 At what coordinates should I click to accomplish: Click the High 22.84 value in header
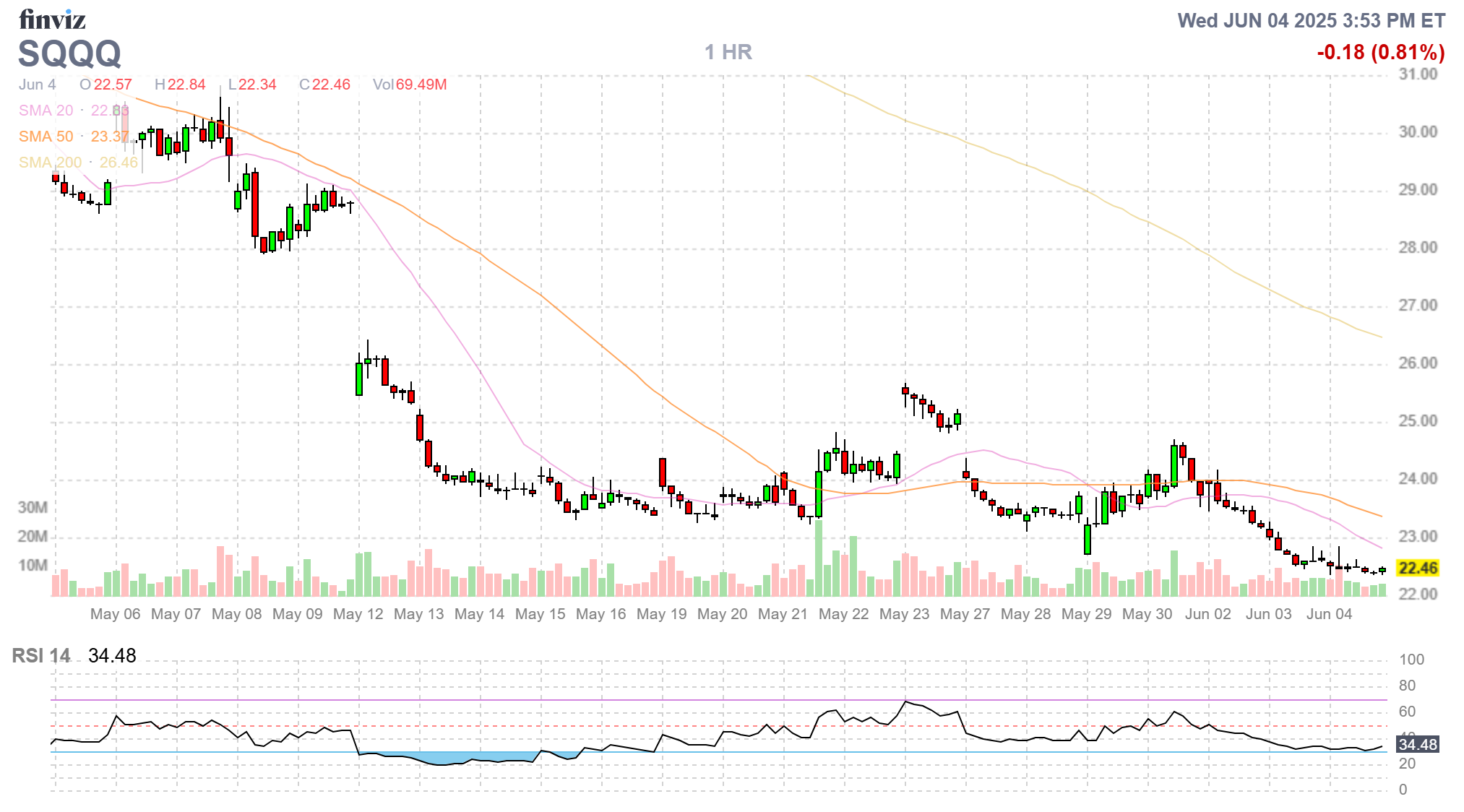(186, 85)
